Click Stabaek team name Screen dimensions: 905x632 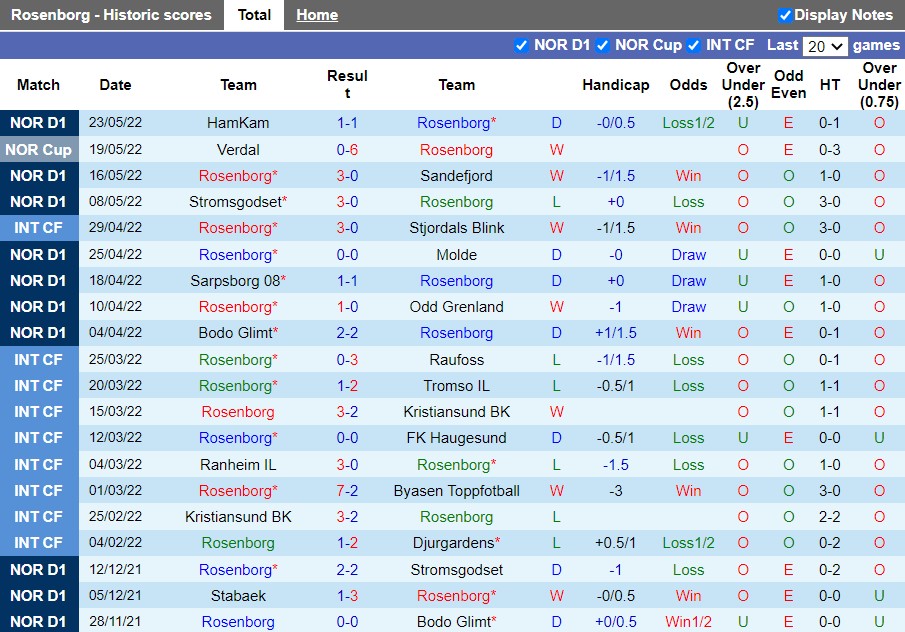[x=238, y=596]
